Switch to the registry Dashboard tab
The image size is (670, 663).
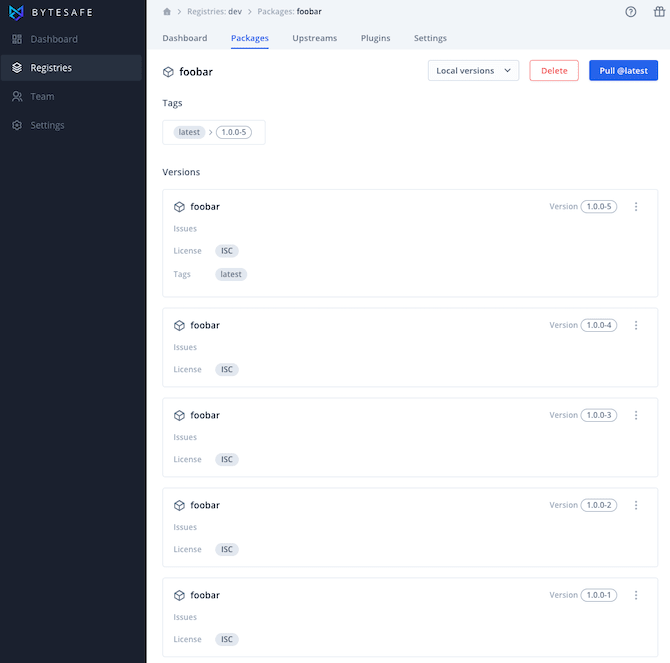(185, 38)
